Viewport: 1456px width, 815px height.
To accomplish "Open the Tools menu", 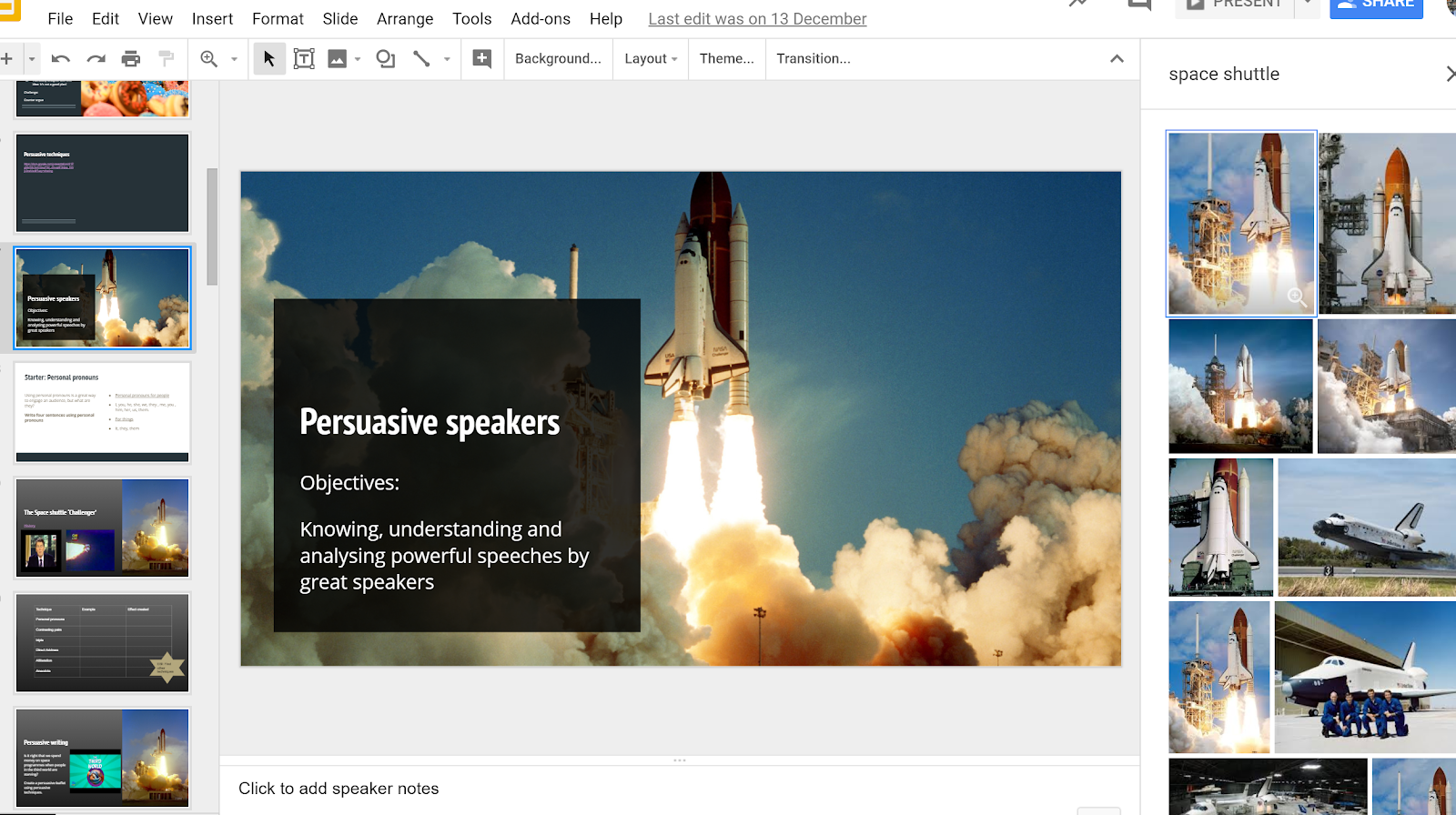I will (x=472, y=18).
